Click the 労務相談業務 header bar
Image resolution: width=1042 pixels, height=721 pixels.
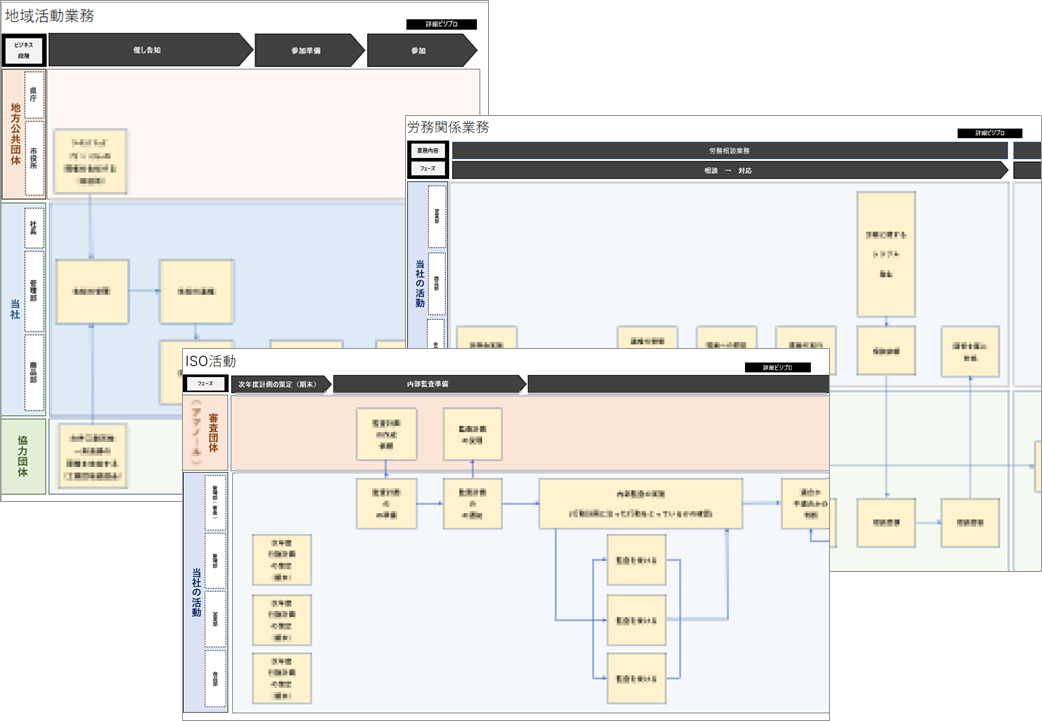tap(730, 151)
